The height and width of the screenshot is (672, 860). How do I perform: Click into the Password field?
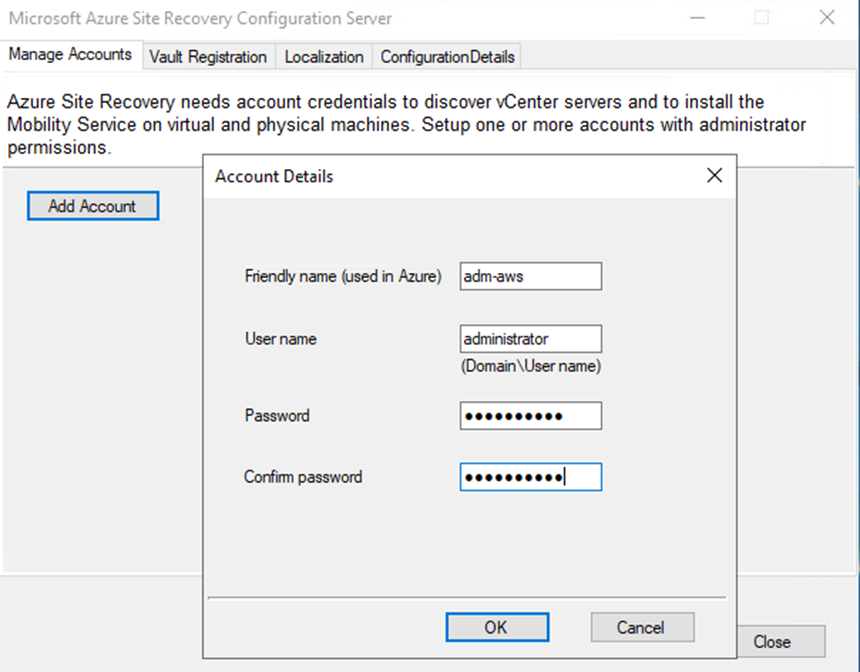(531, 416)
